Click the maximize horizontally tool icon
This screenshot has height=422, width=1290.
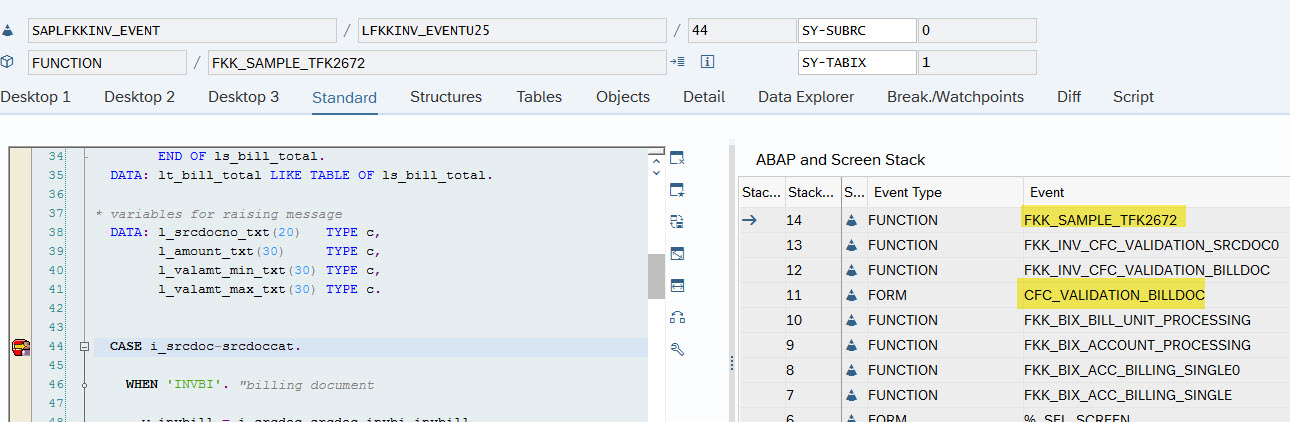coord(677,286)
